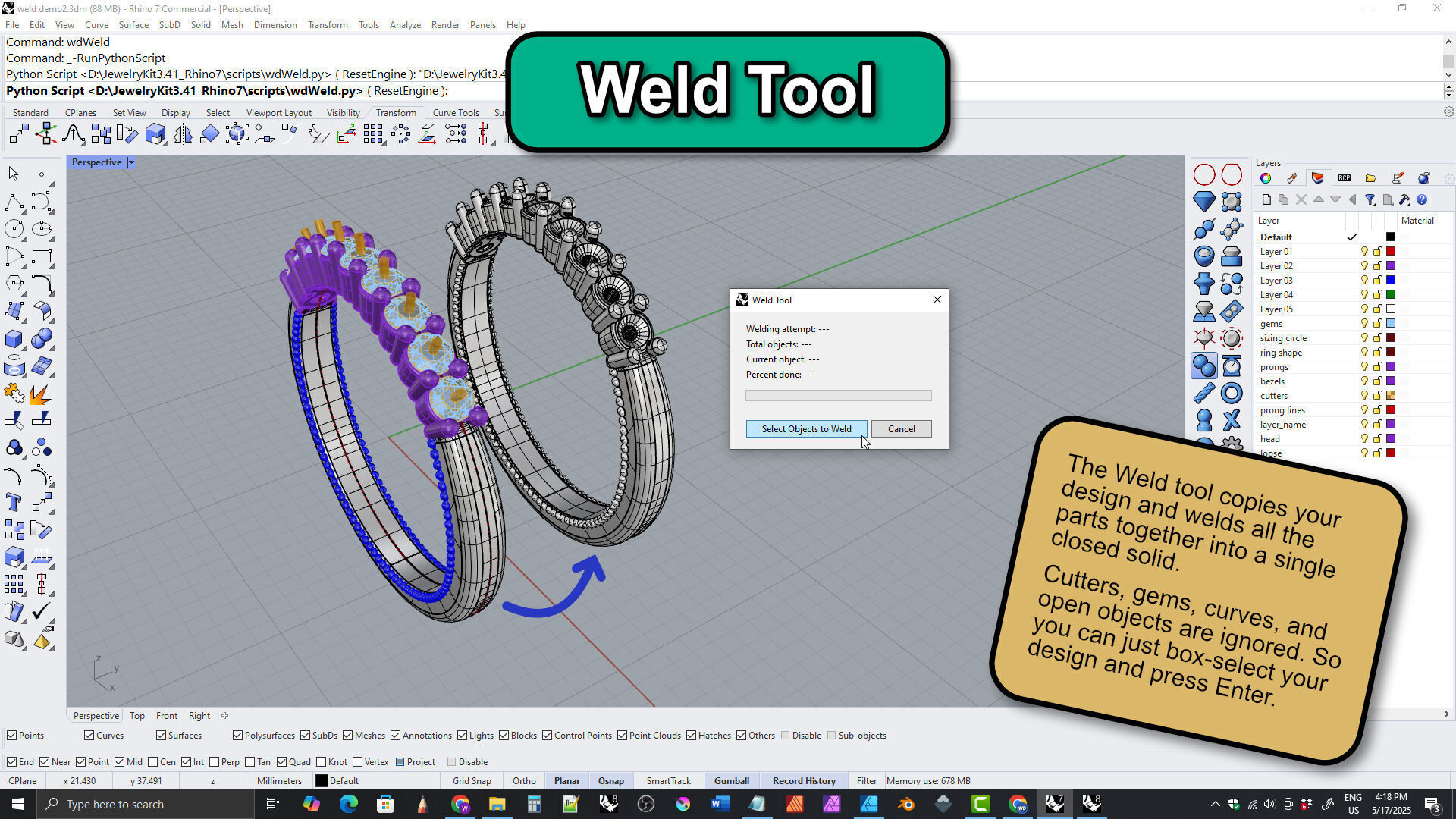
Task: Select the Move tool in Transform toolbar
Action: (x=19, y=135)
